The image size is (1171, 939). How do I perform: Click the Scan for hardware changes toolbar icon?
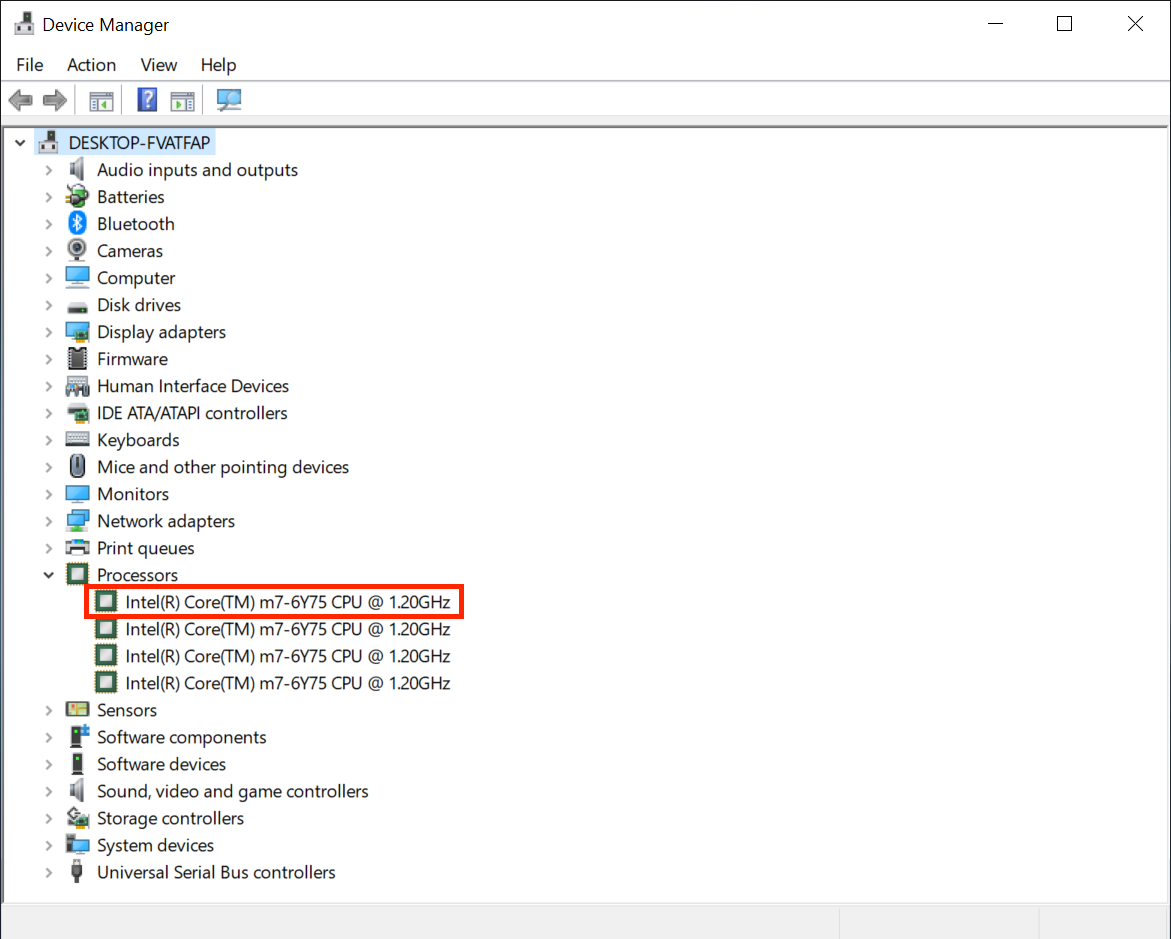coord(230,100)
